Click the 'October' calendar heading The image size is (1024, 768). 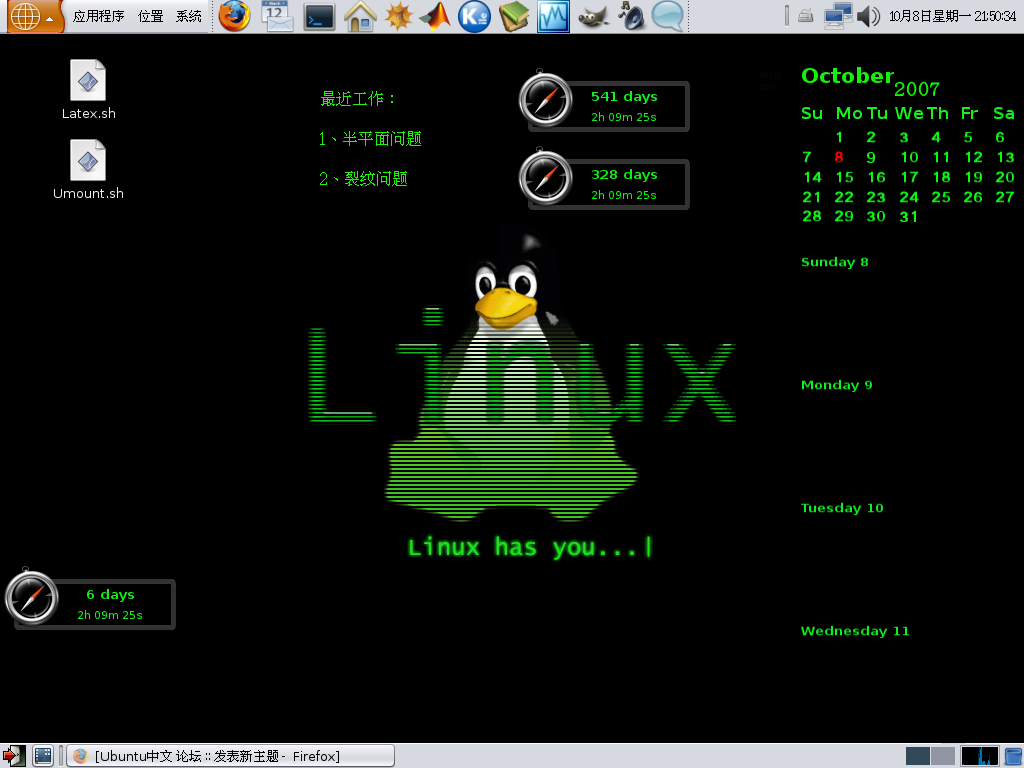[847, 76]
